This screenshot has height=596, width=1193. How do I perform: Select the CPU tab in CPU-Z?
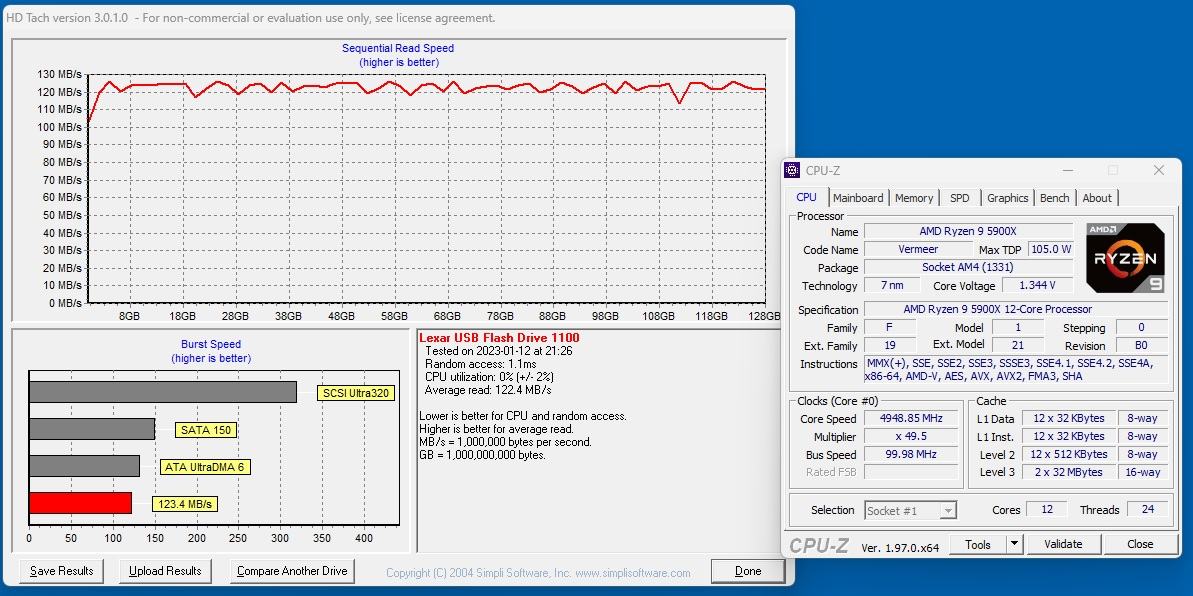click(x=806, y=197)
